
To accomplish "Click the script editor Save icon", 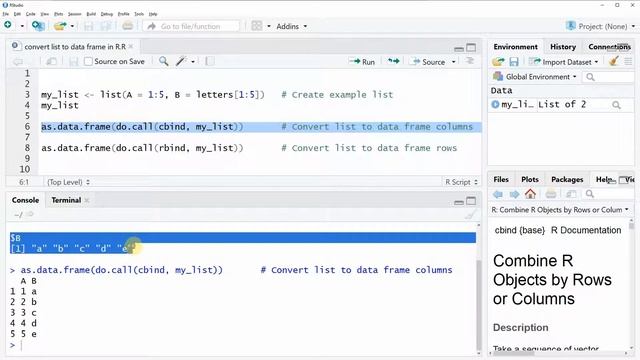I will coord(73,62).
